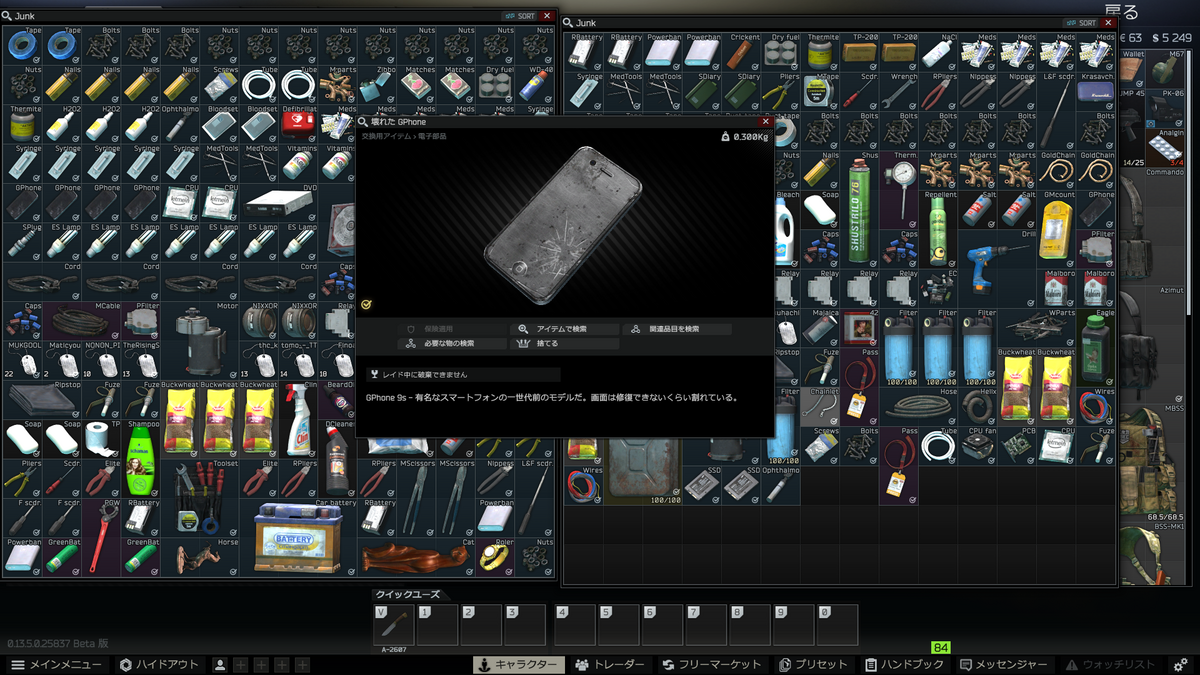Open settings gear in bottom bar

click(1181, 664)
